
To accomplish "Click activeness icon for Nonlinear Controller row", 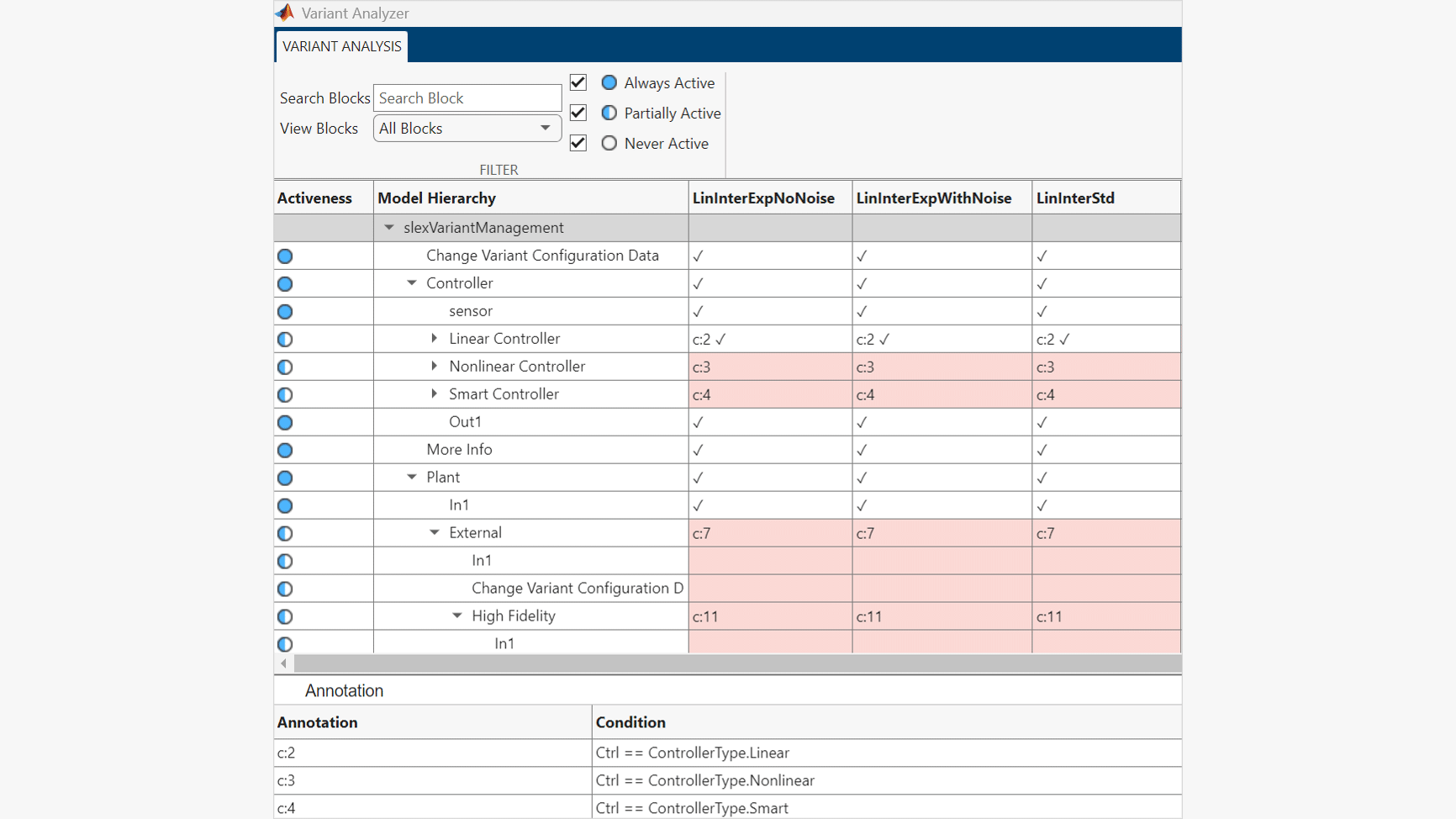I will (285, 367).
